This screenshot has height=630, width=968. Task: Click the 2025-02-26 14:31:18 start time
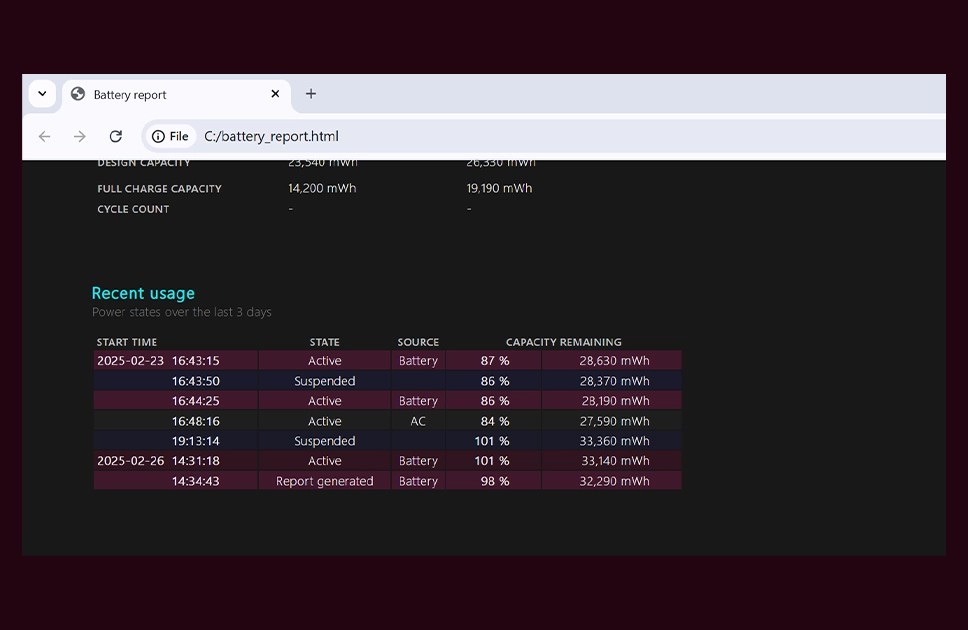[158, 461]
